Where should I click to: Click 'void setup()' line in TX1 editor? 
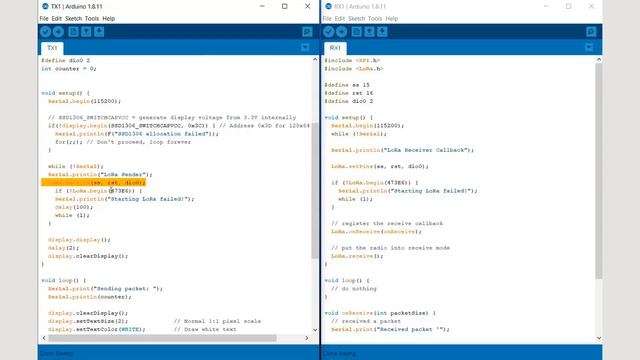[x=65, y=93]
